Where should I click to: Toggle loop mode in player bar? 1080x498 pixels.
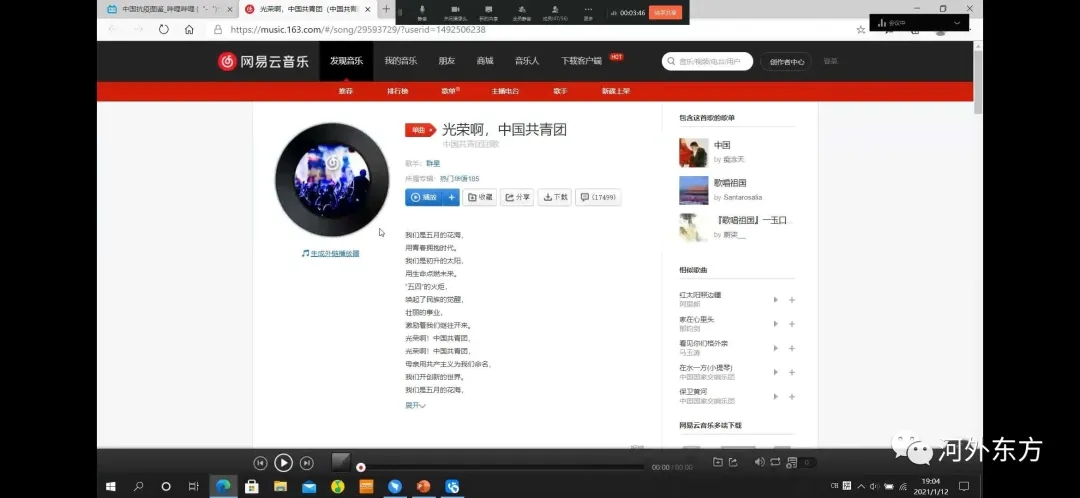click(775, 462)
